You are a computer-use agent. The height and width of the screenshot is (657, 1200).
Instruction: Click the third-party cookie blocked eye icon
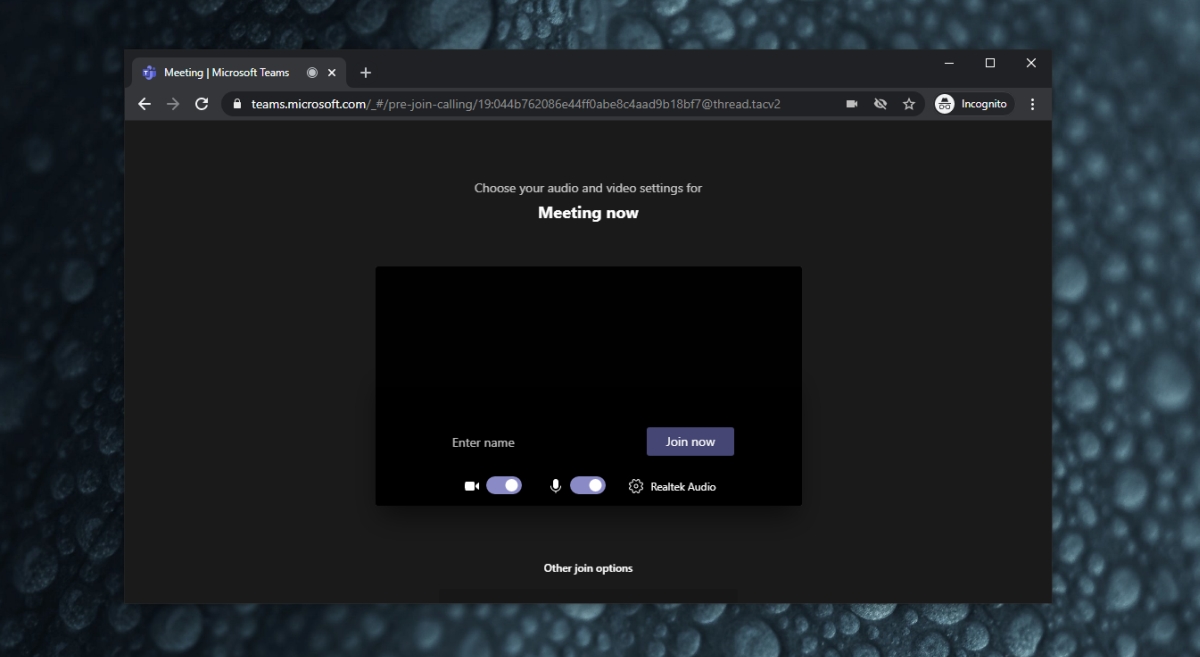(x=880, y=104)
